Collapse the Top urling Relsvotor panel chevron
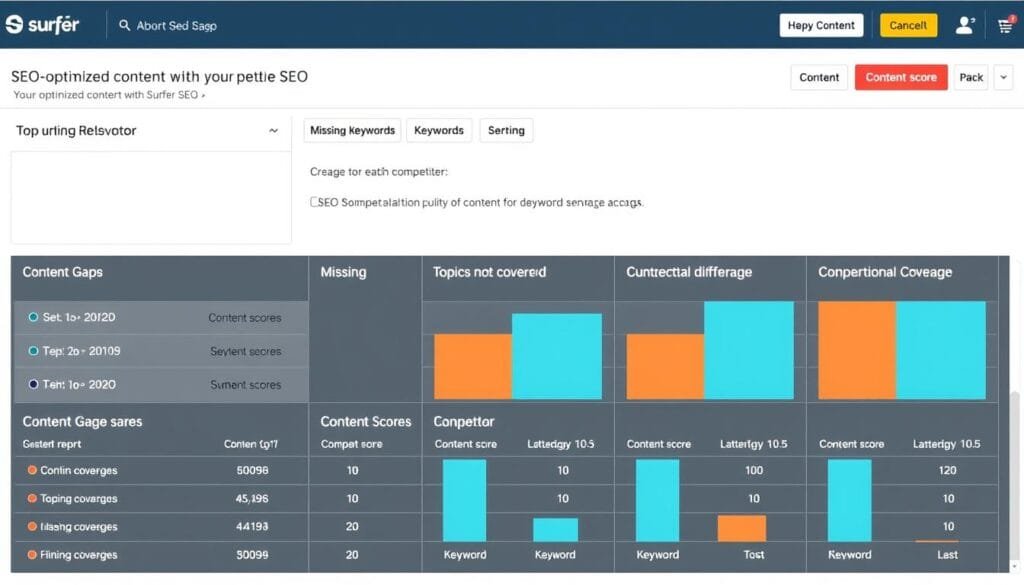Image resolution: width=1024 pixels, height=585 pixels. click(x=273, y=131)
